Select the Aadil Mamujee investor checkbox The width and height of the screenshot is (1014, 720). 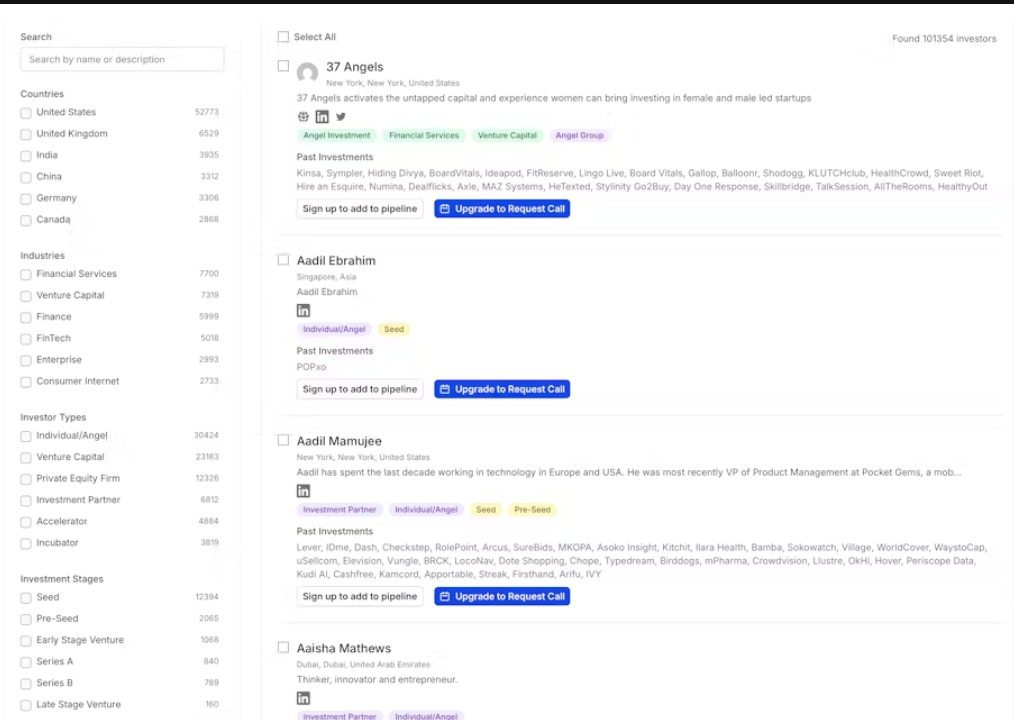tap(283, 441)
